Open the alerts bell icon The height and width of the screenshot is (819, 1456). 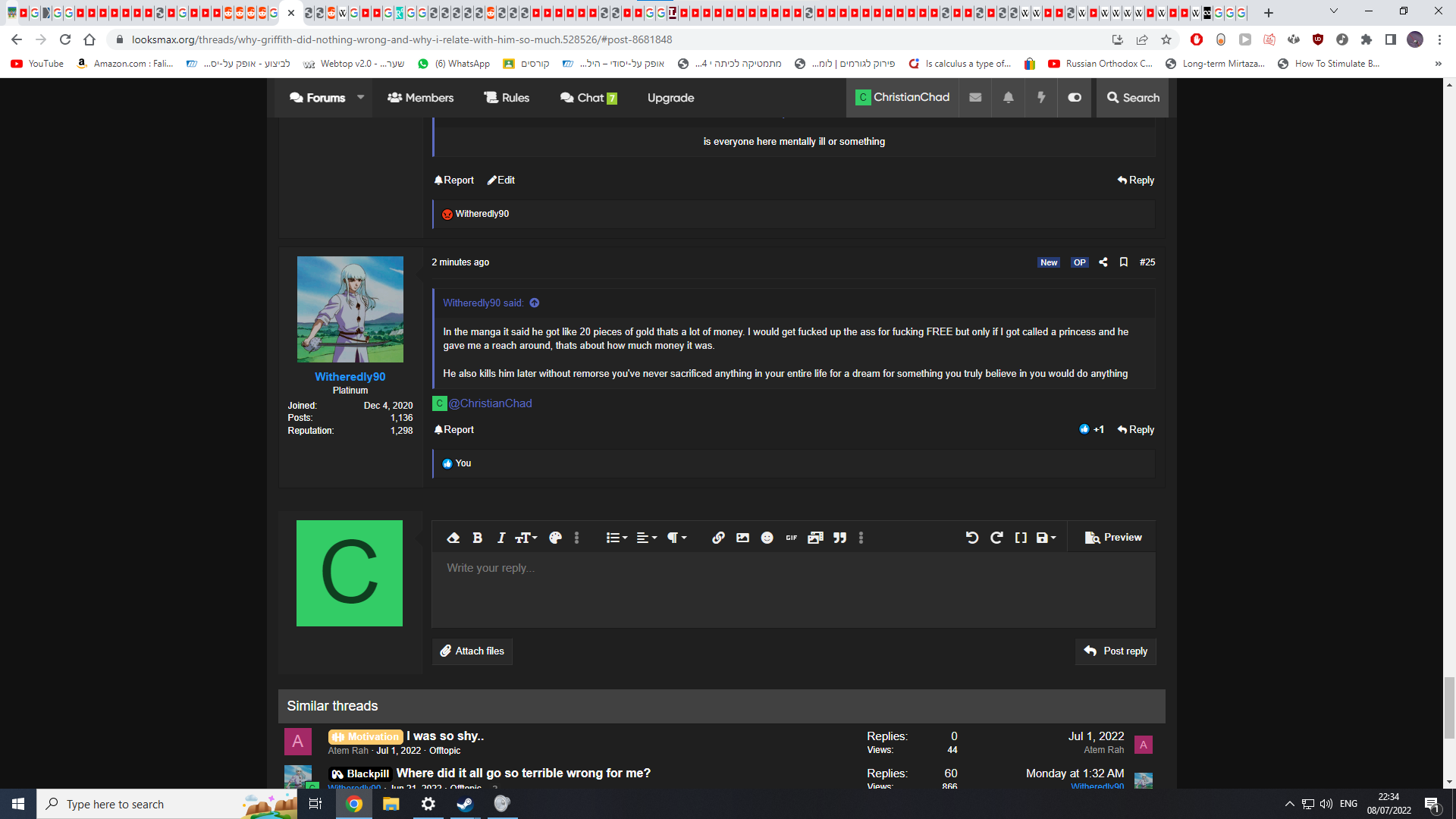coord(1008,97)
